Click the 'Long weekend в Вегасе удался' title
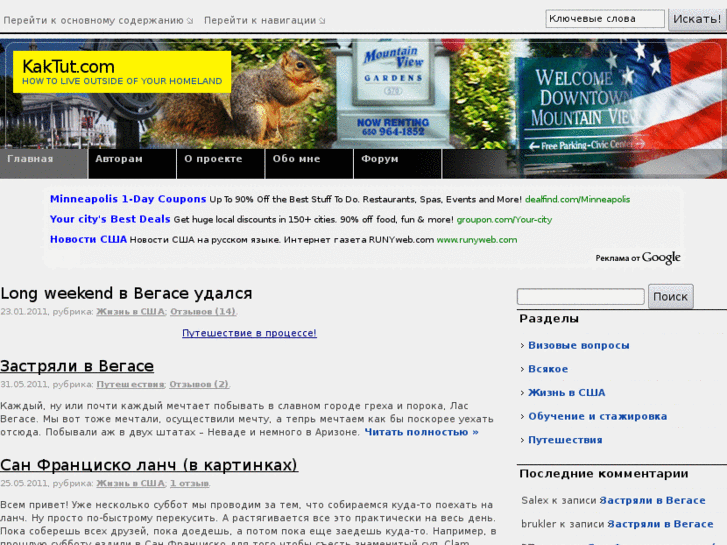Viewport: 727px width, 545px height. coord(127,294)
